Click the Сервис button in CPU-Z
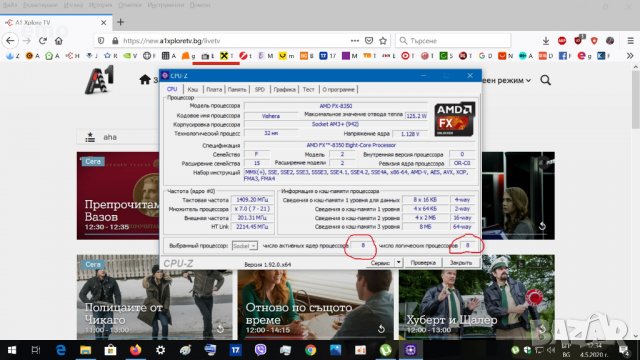The image size is (640, 360). (380, 263)
